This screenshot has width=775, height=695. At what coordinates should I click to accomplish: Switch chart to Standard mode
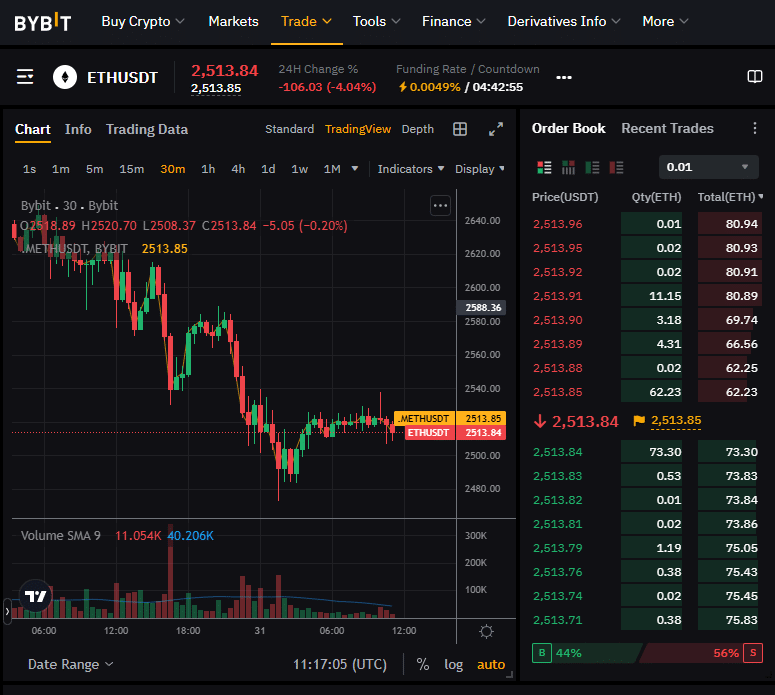tap(290, 129)
